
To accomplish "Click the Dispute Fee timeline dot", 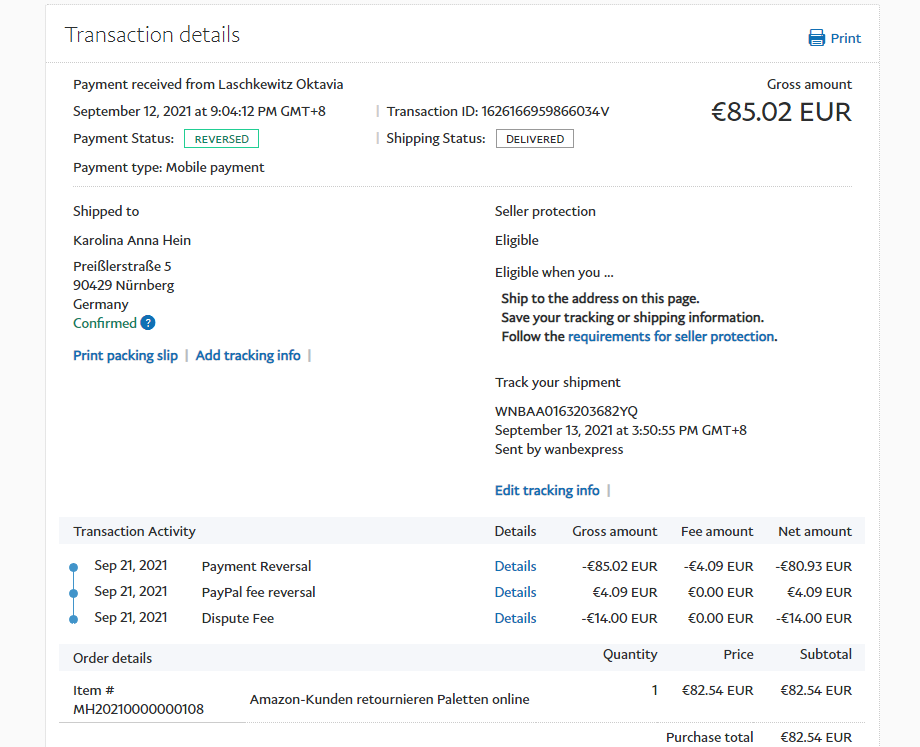I will [73, 620].
